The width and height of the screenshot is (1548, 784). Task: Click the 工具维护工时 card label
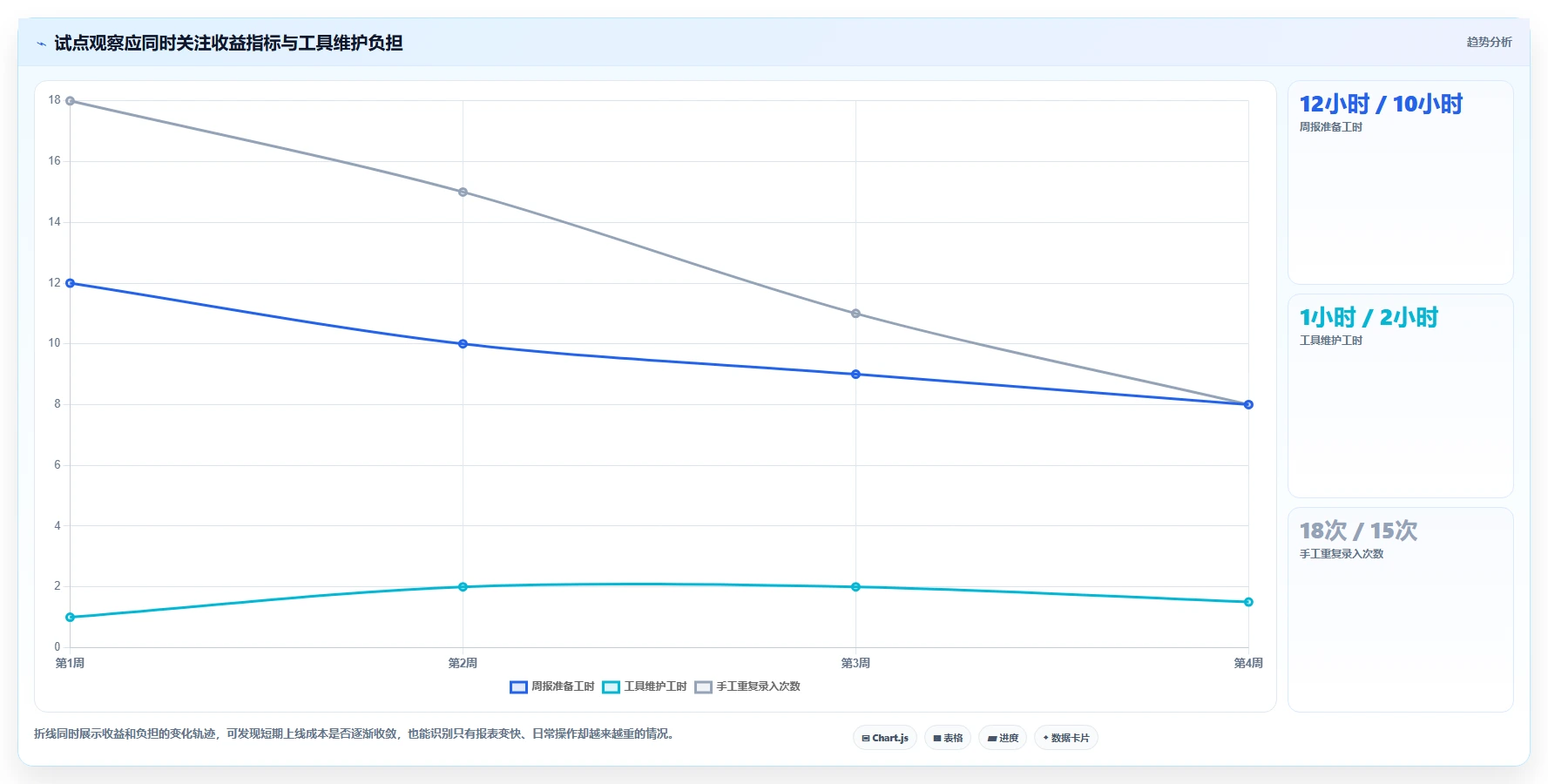(1330, 341)
